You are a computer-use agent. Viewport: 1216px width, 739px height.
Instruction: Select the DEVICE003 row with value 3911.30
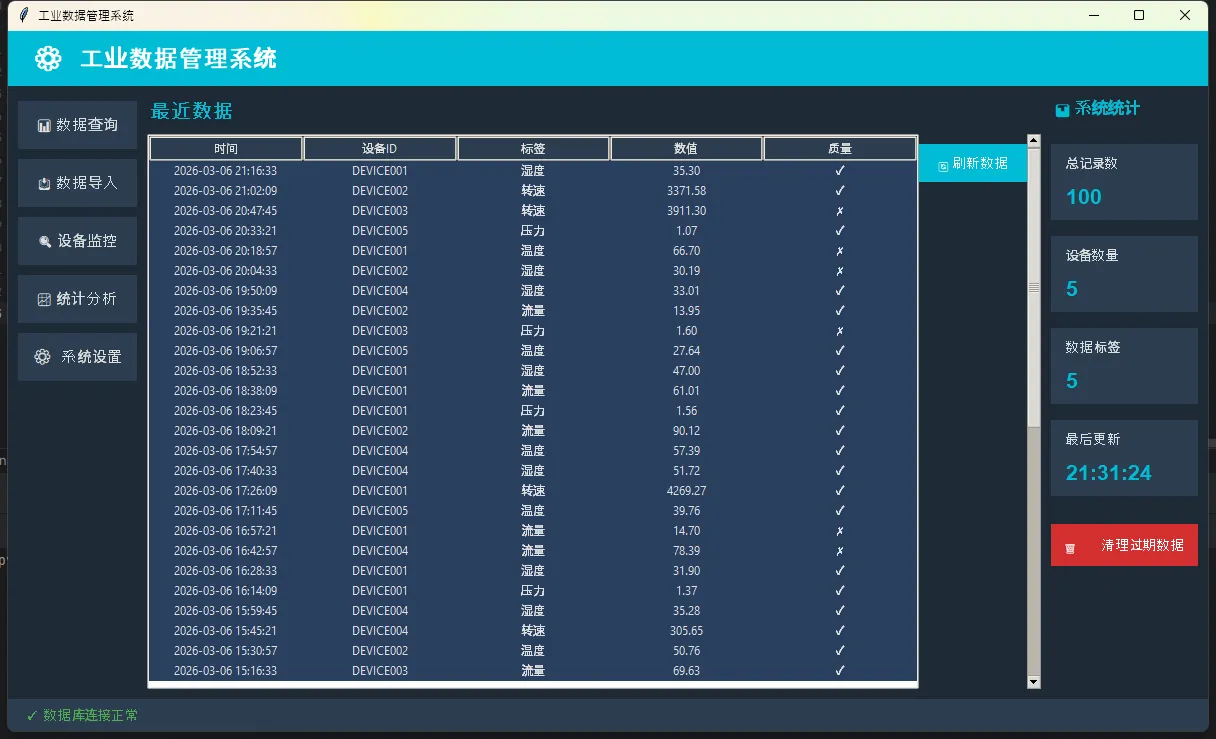532,211
